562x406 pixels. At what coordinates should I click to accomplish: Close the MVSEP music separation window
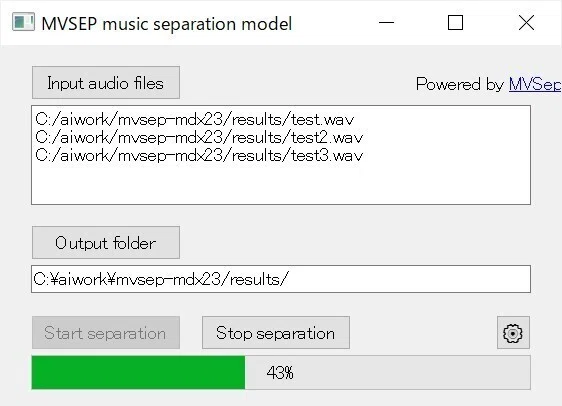[x=526, y=23]
